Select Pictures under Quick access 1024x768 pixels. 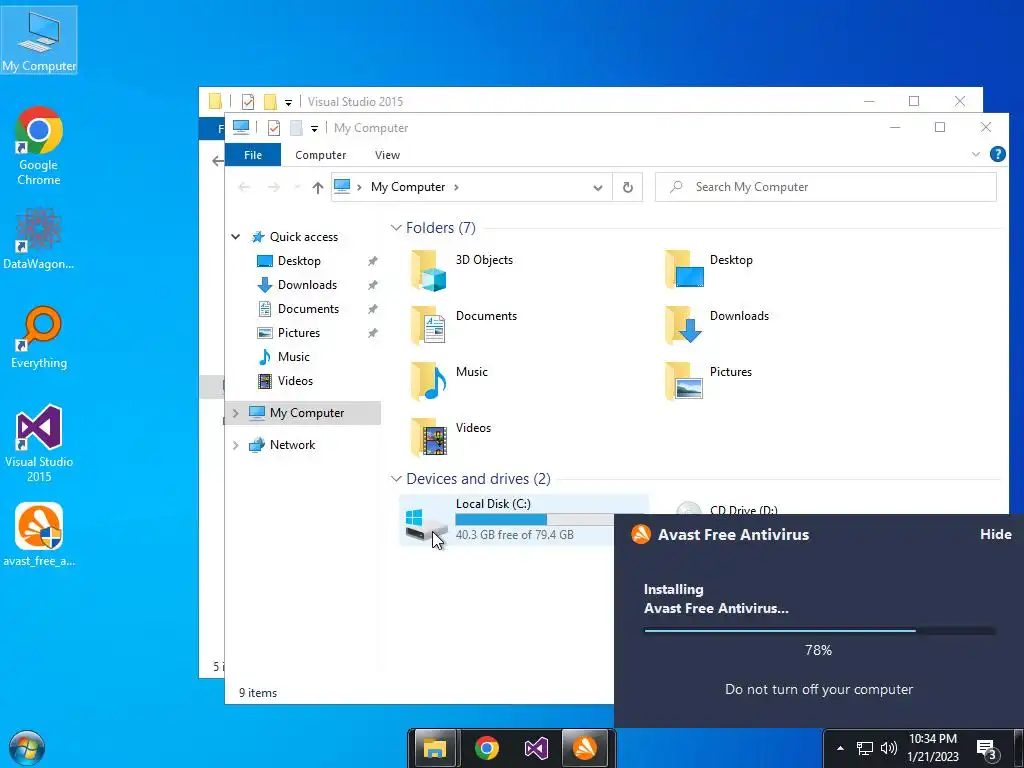[298, 332]
